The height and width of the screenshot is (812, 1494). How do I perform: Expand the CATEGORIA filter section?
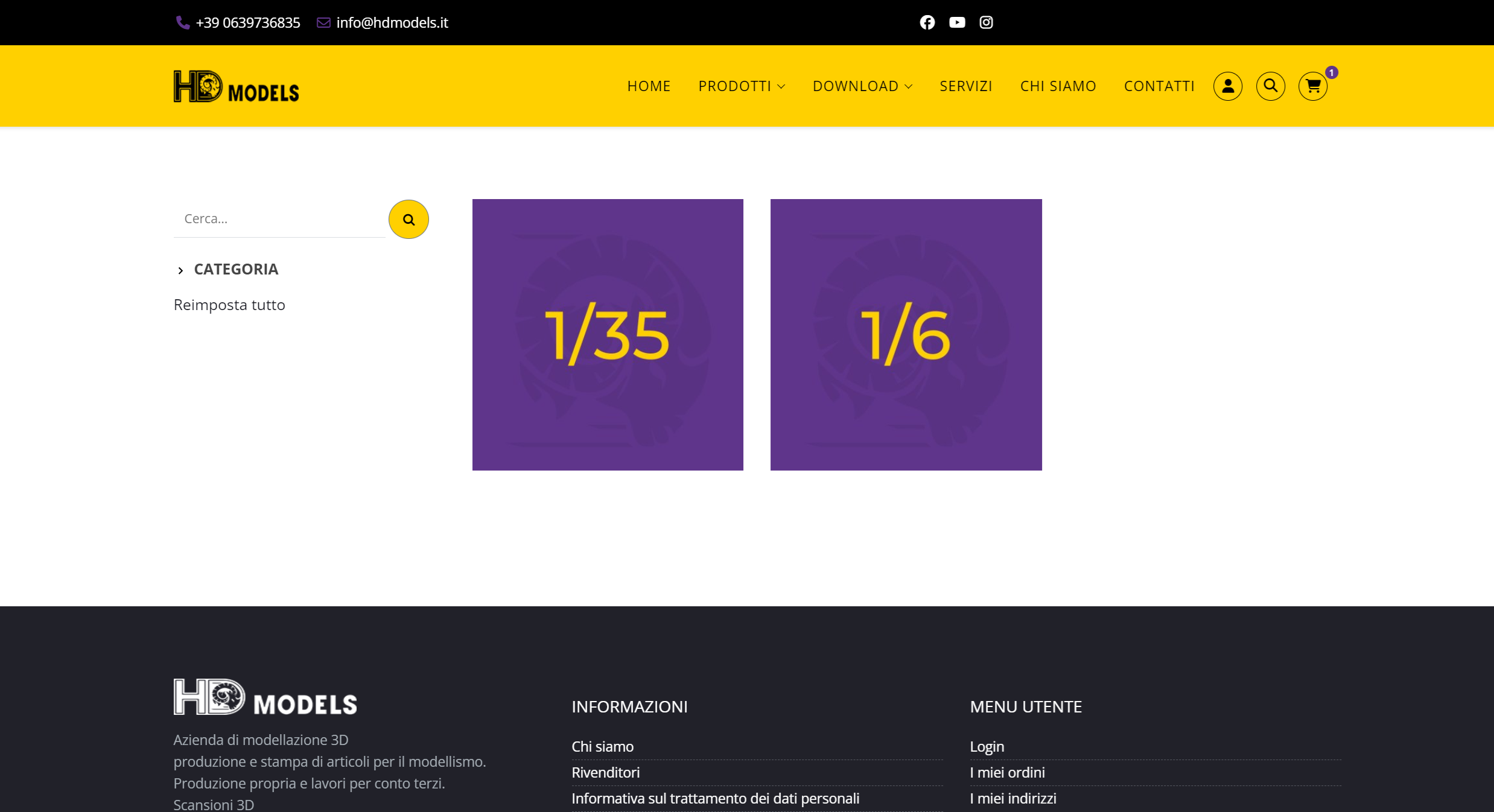pos(235,270)
